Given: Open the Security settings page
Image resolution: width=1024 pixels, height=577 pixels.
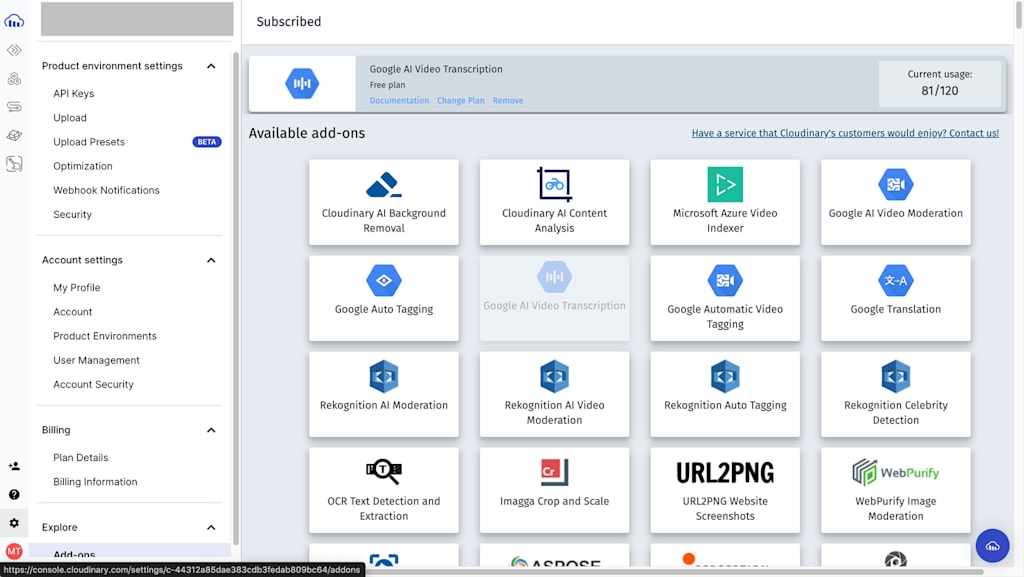Looking at the screenshot, I should (72, 214).
